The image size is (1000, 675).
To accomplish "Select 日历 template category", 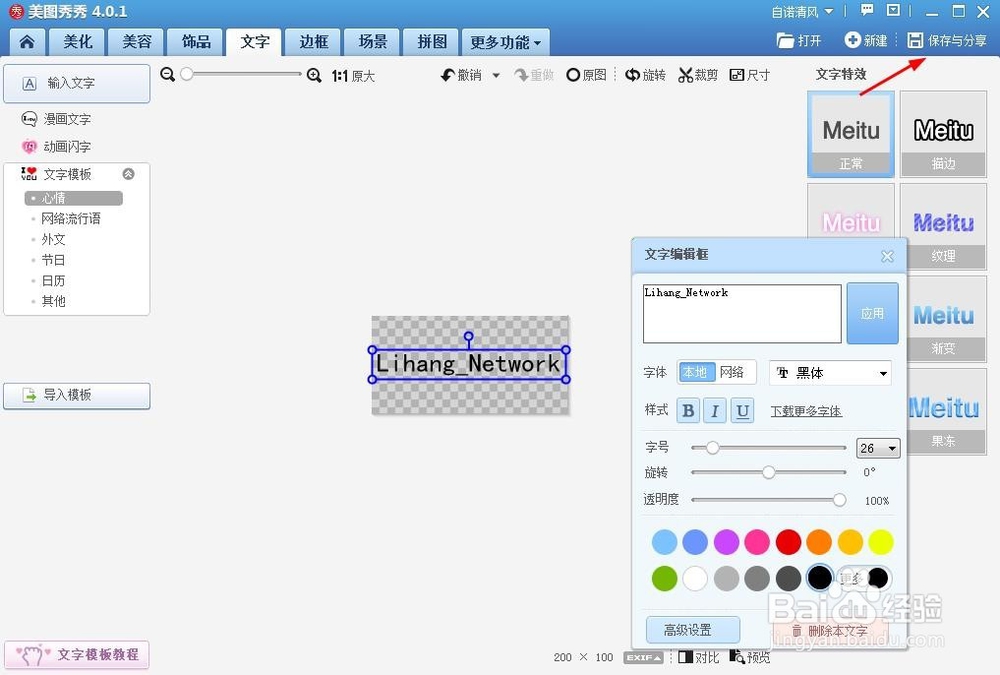I will click(x=53, y=281).
